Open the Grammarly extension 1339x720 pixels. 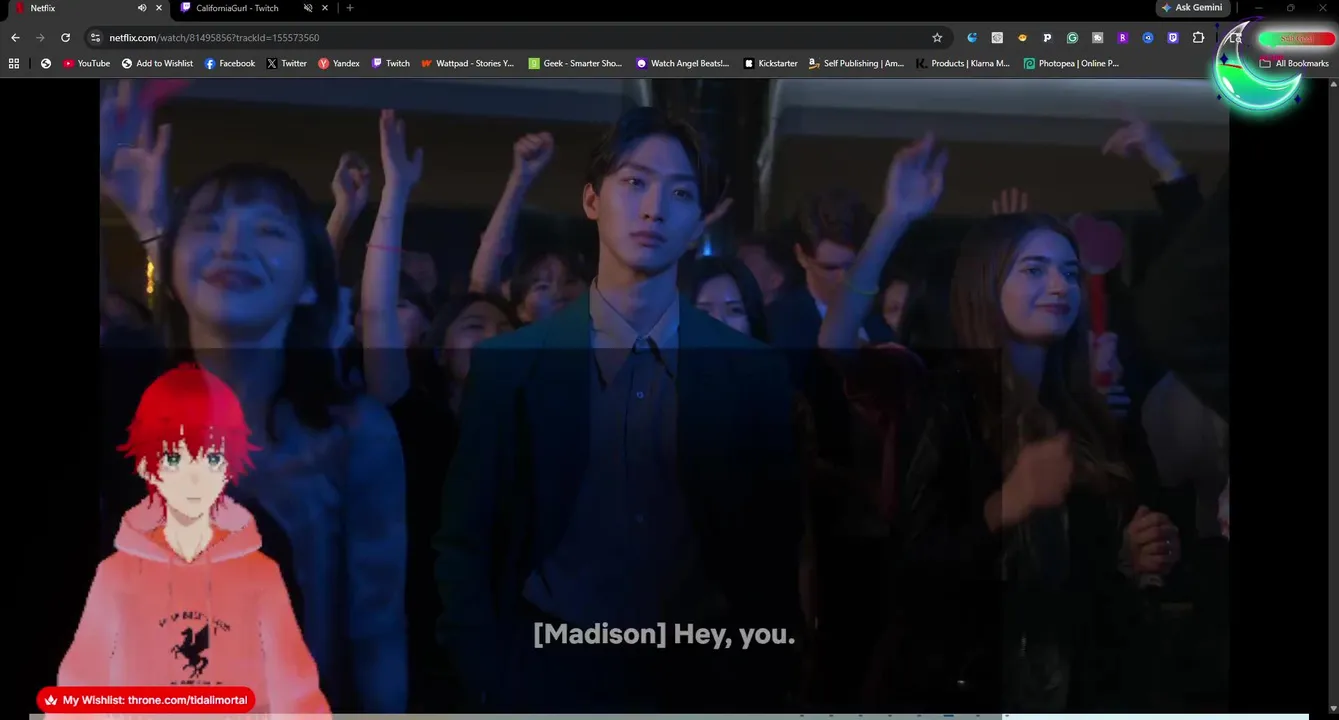tap(1072, 38)
